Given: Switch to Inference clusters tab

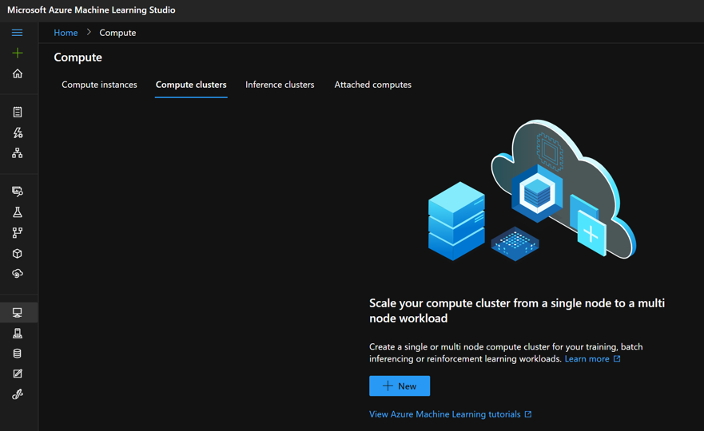Looking at the screenshot, I should tap(280, 85).
